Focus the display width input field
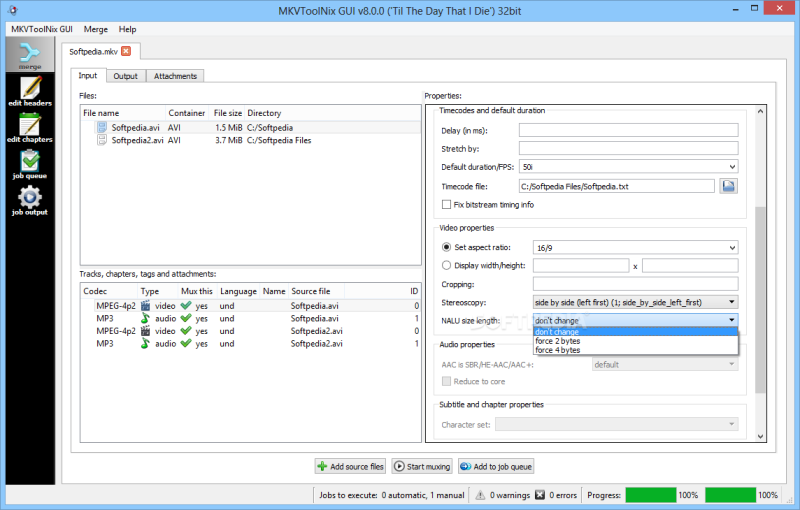Viewport: 800px width, 510px height. pyautogui.click(x=581, y=266)
